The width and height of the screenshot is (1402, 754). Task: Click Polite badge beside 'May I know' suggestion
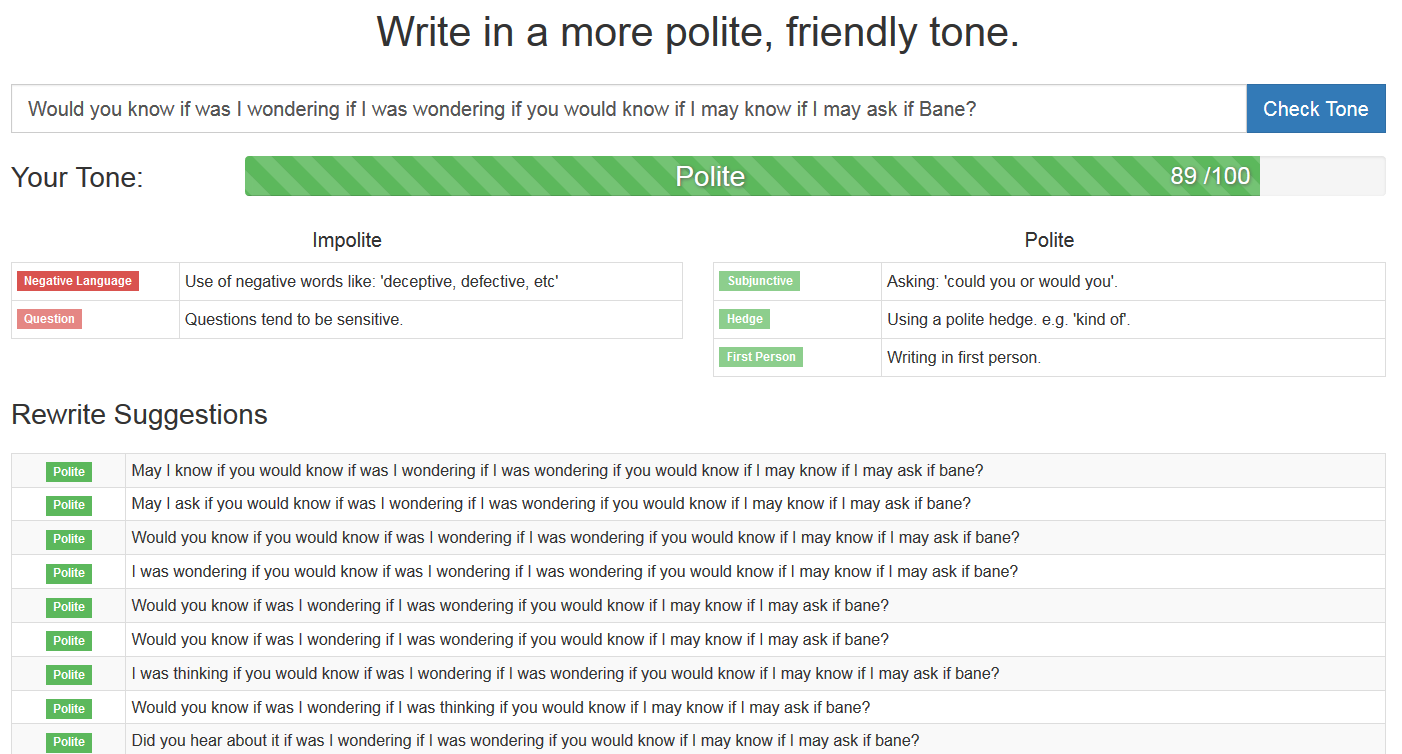(69, 471)
